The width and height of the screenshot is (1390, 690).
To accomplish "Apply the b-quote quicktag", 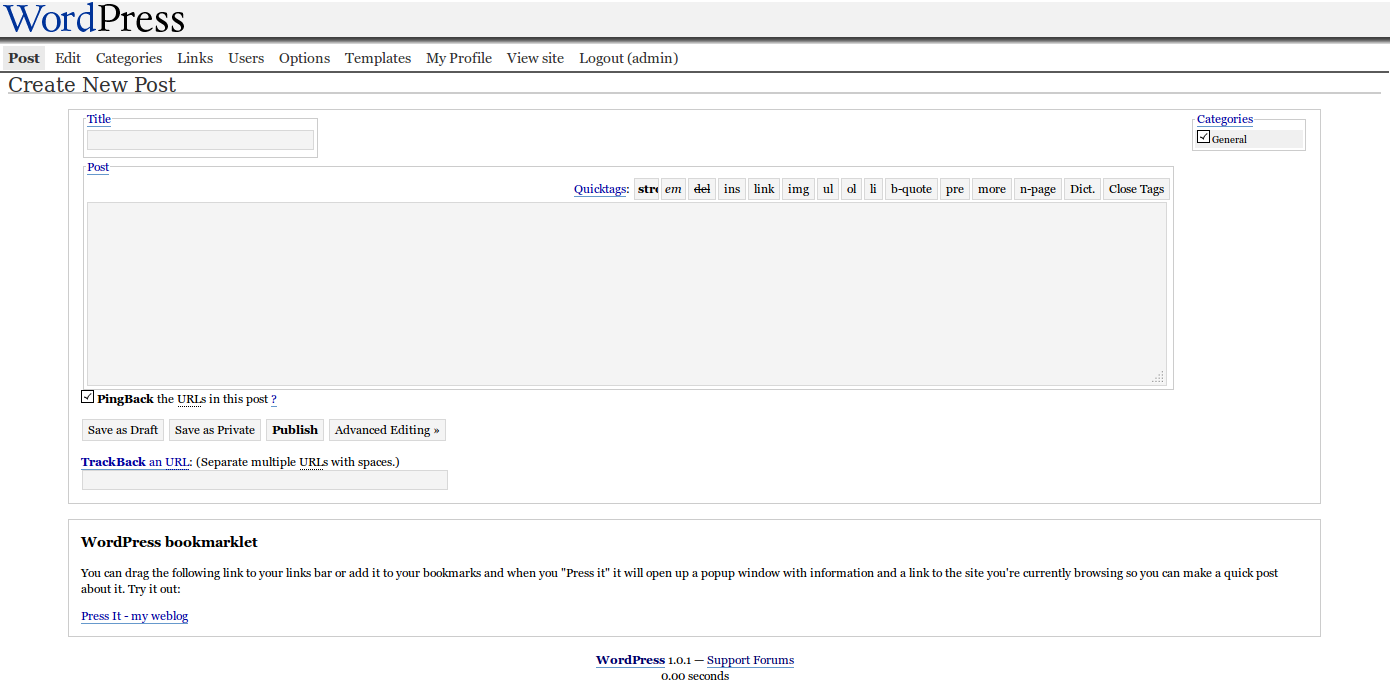I will [x=911, y=189].
